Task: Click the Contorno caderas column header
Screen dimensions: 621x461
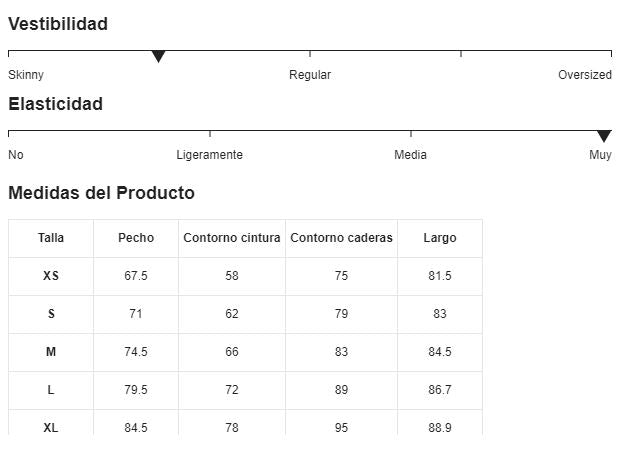Action: point(341,238)
